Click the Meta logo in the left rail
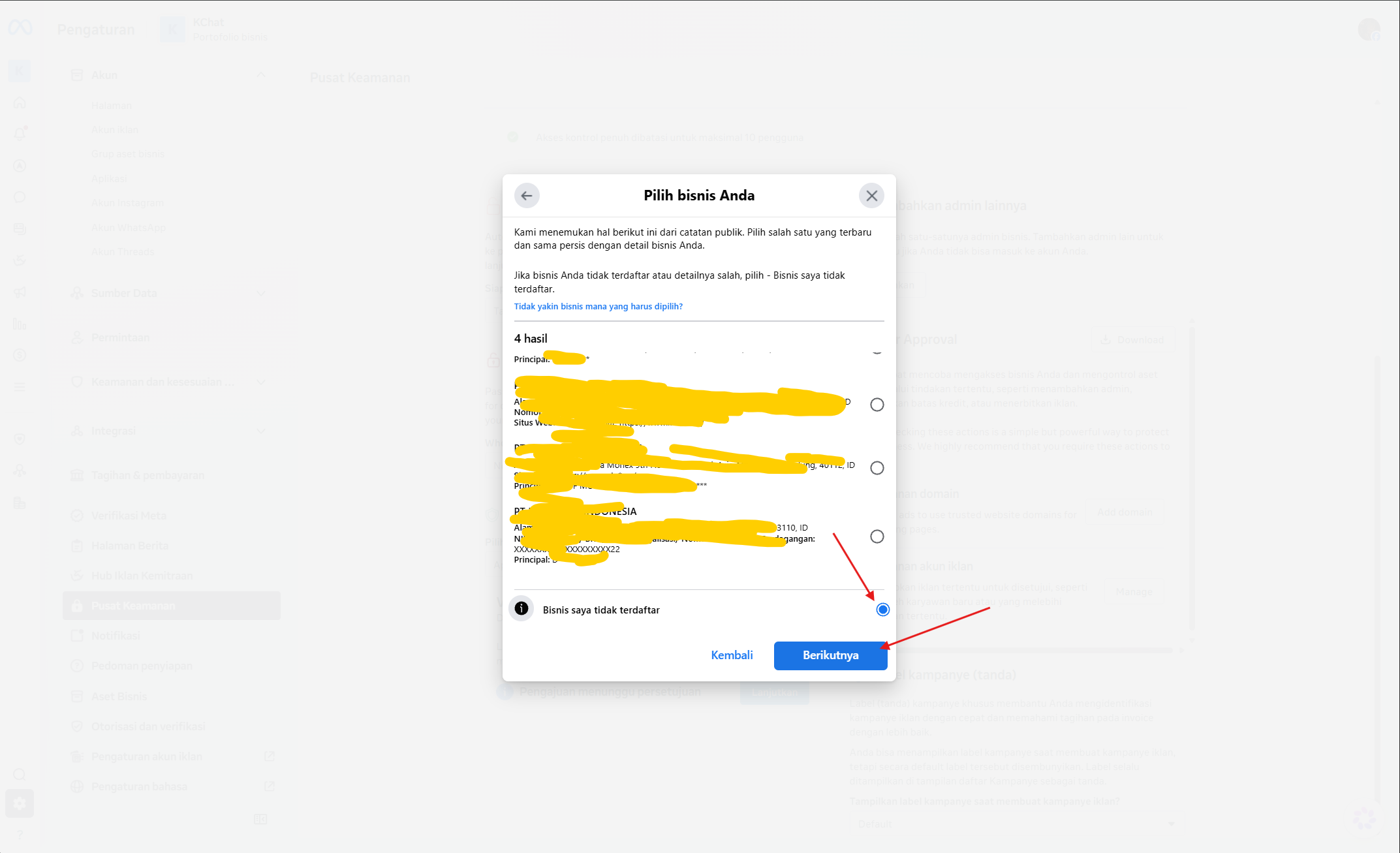 (20, 27)
